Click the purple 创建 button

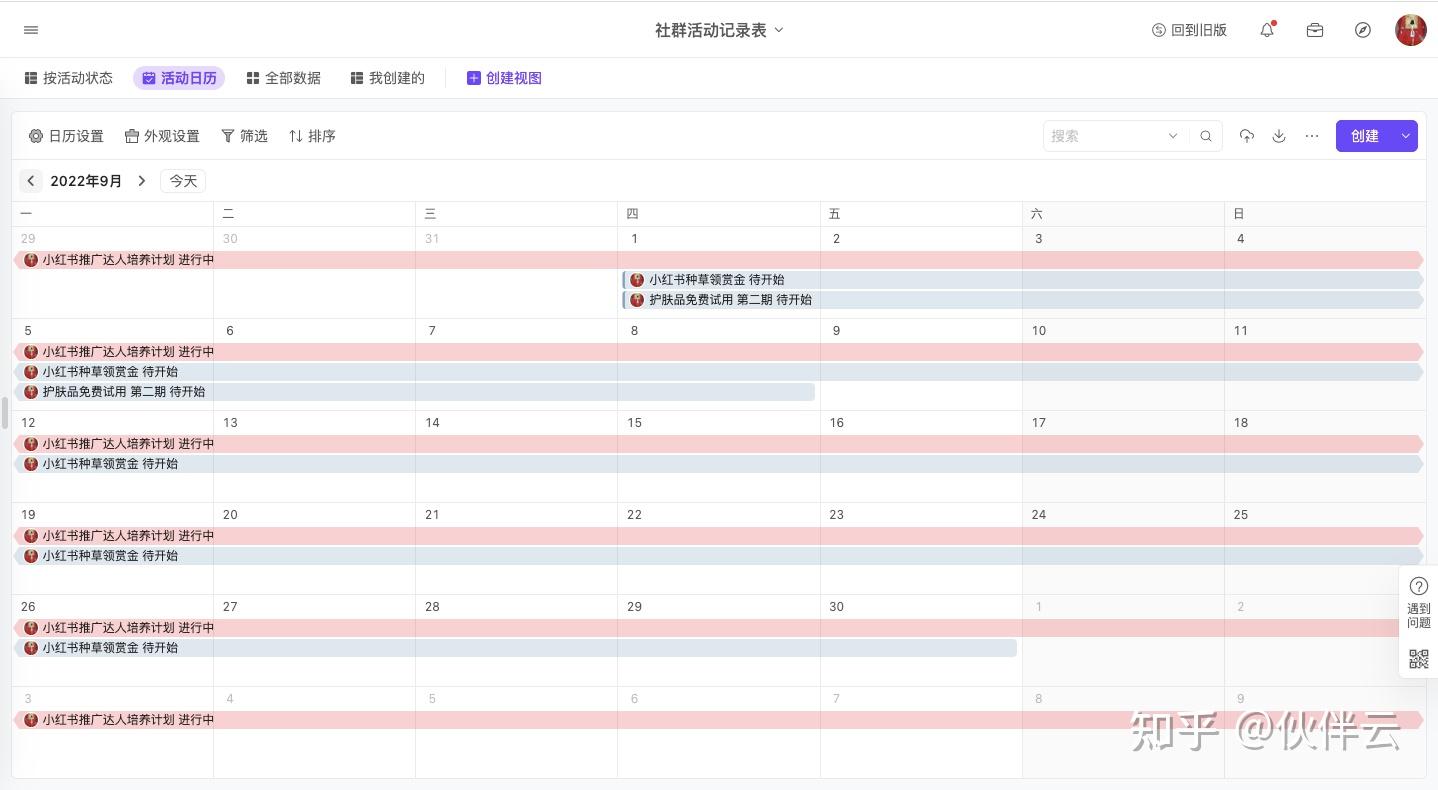(x=1365, y=136)
